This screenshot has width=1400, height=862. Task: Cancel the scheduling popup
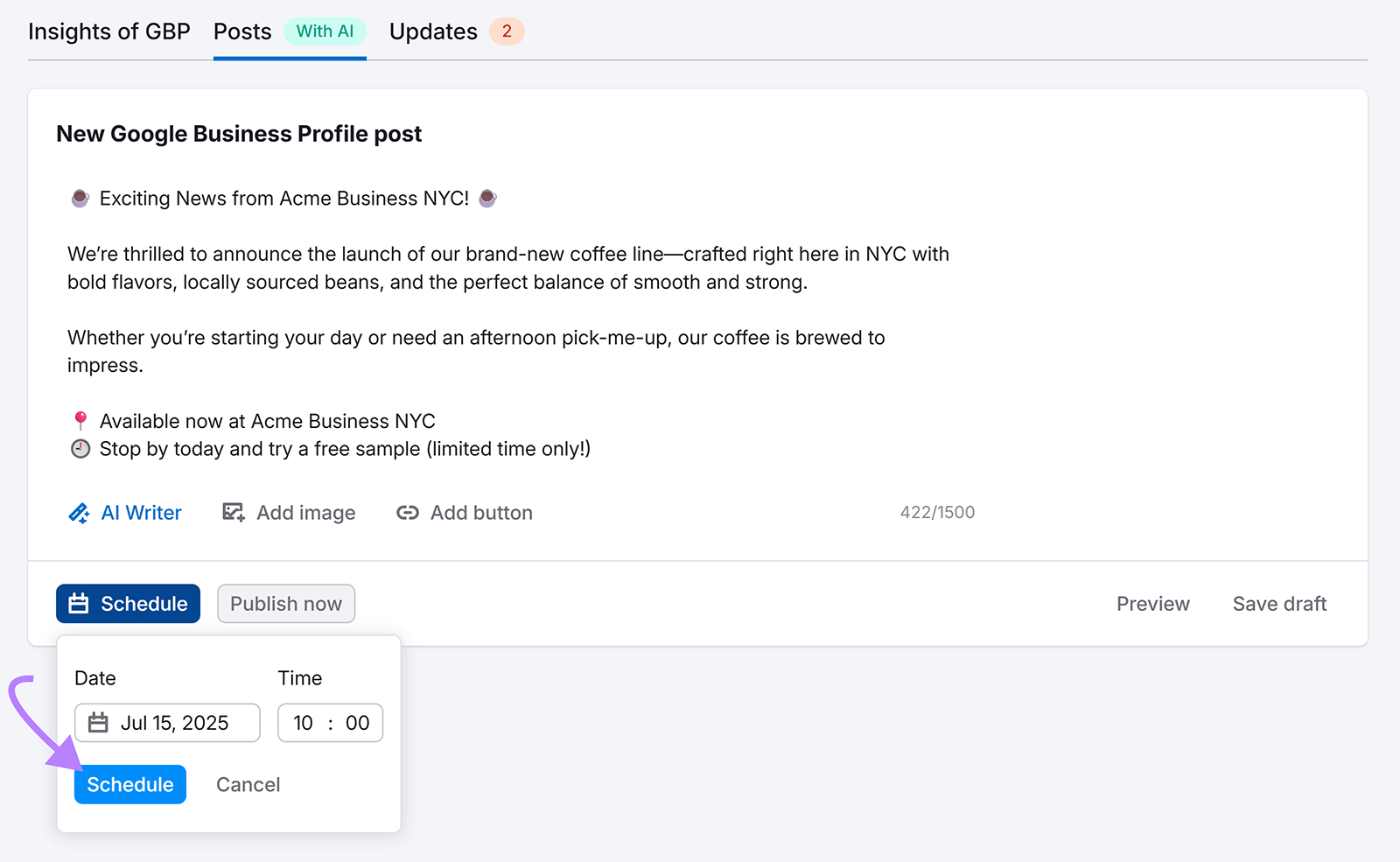pos(248,785)
